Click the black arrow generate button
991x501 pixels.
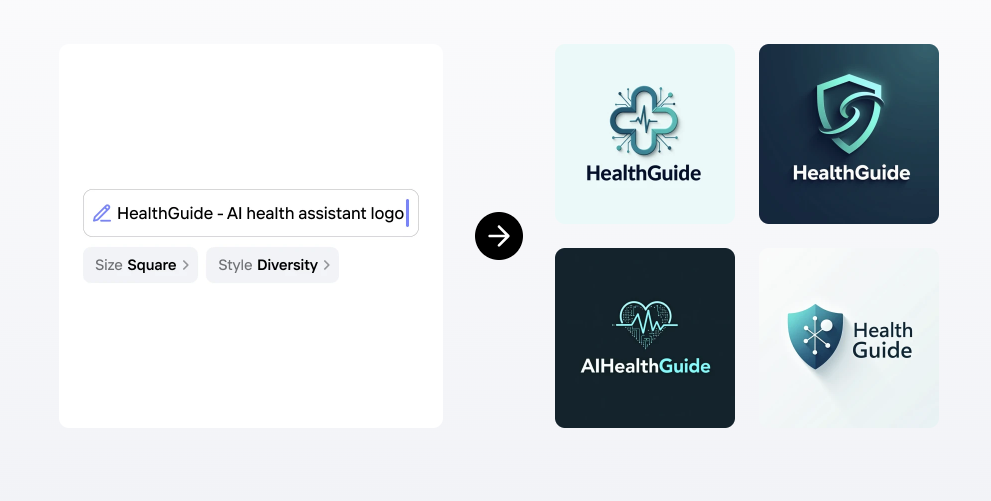(499, 236)
